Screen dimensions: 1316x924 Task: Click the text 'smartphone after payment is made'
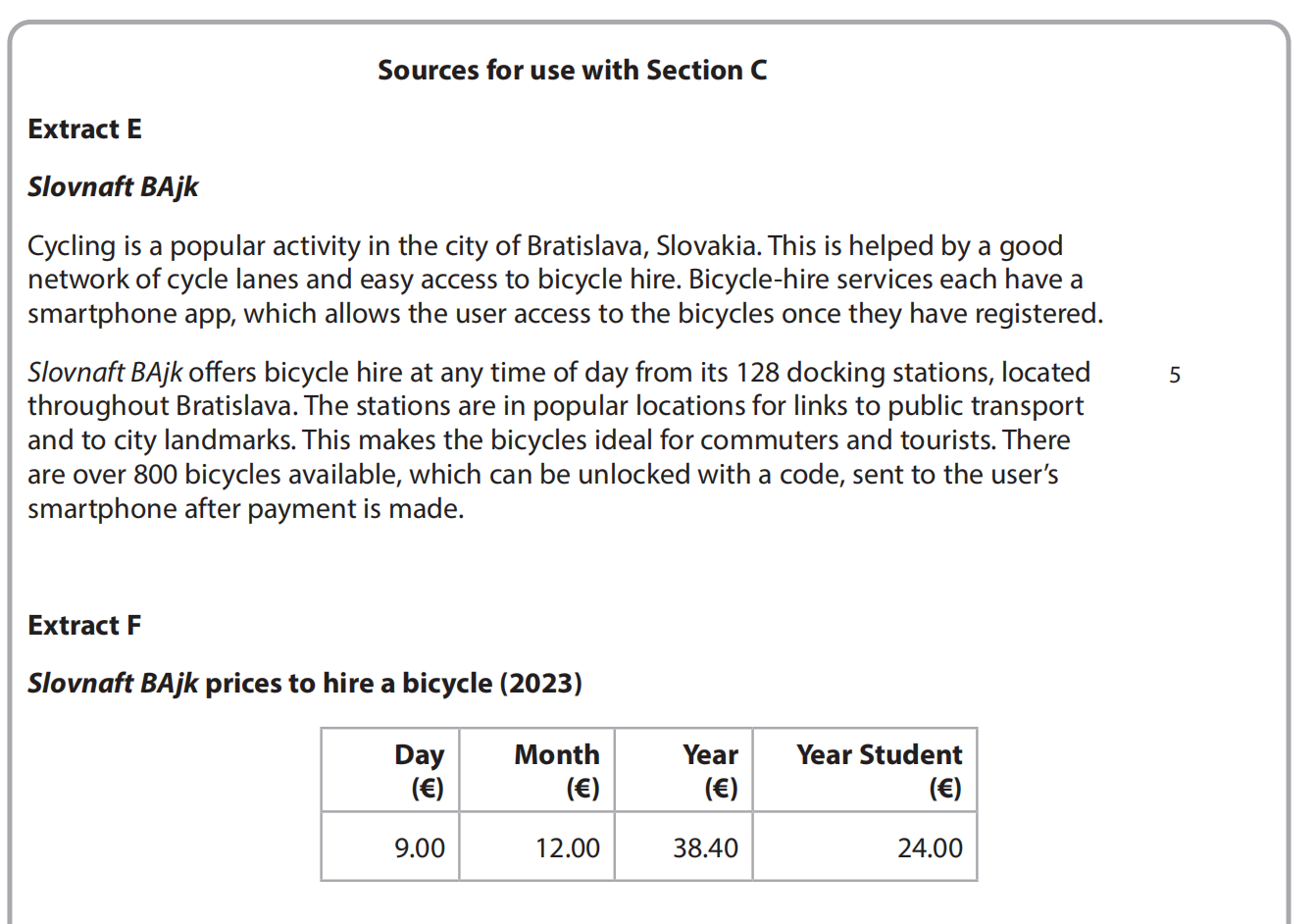click(245, 509)
